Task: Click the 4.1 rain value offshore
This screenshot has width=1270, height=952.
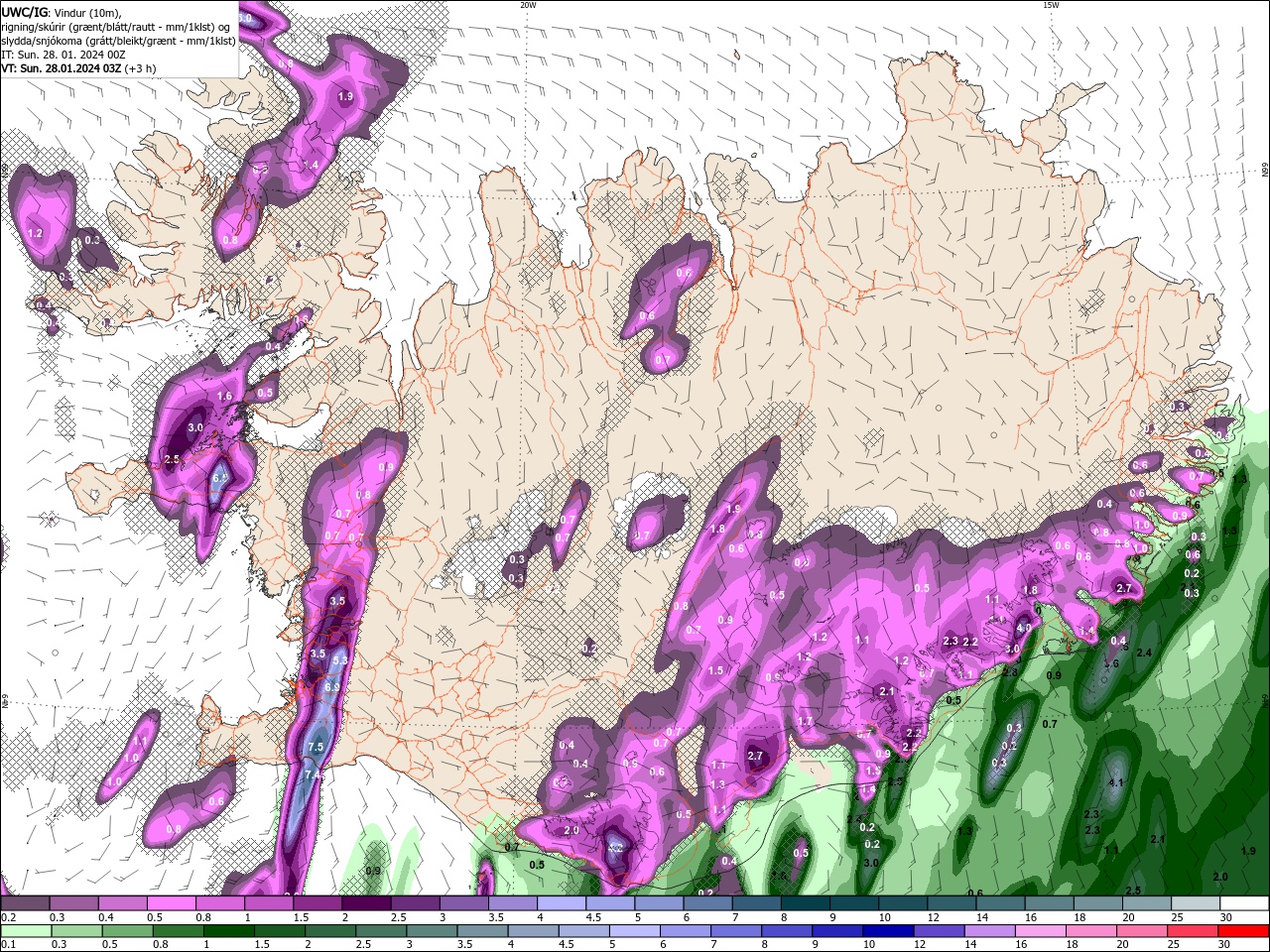Action: tap(1115, 782)
